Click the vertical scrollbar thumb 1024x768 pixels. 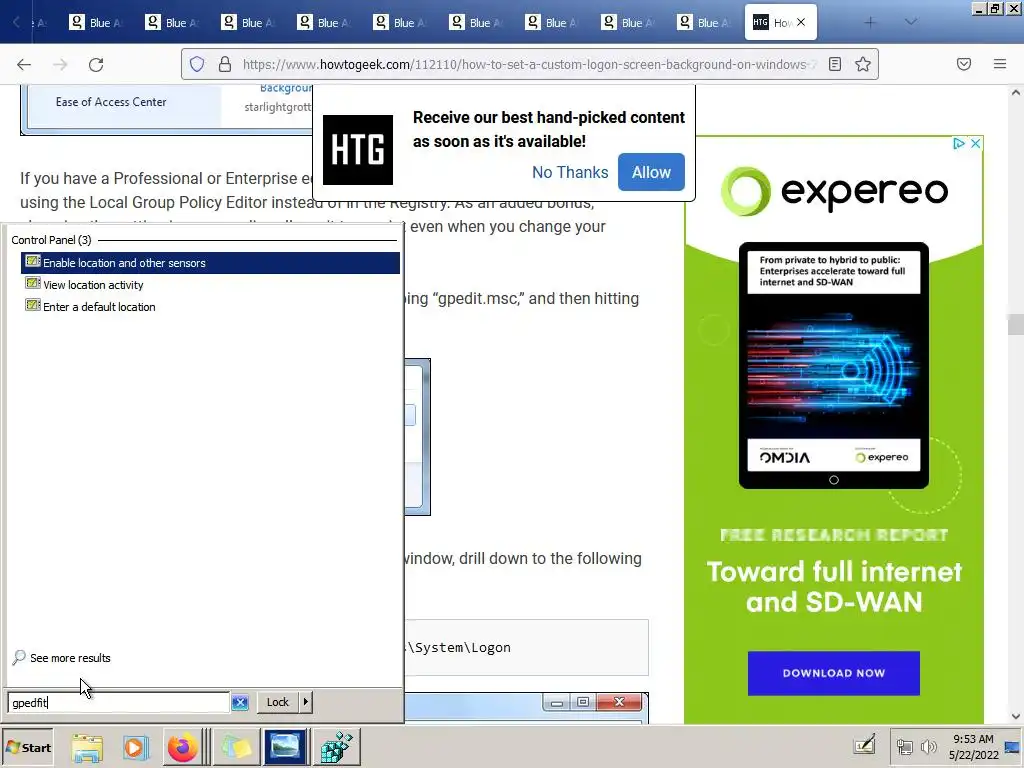point(1016,325)
